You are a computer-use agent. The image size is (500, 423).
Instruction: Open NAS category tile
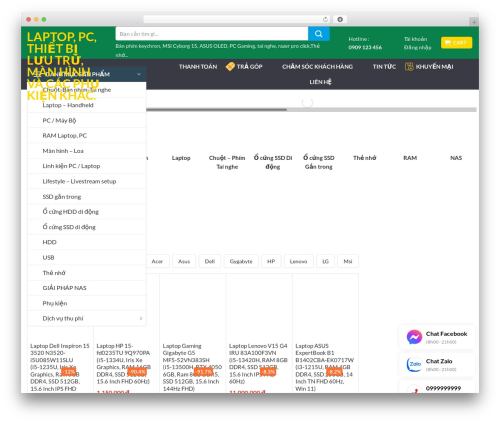(456, 158)
